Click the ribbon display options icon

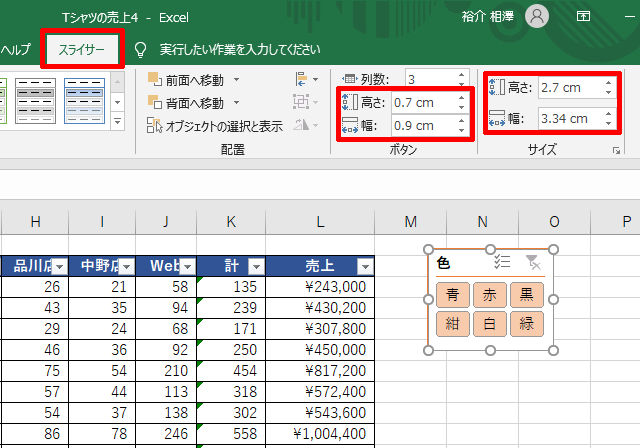coord(583,16)
